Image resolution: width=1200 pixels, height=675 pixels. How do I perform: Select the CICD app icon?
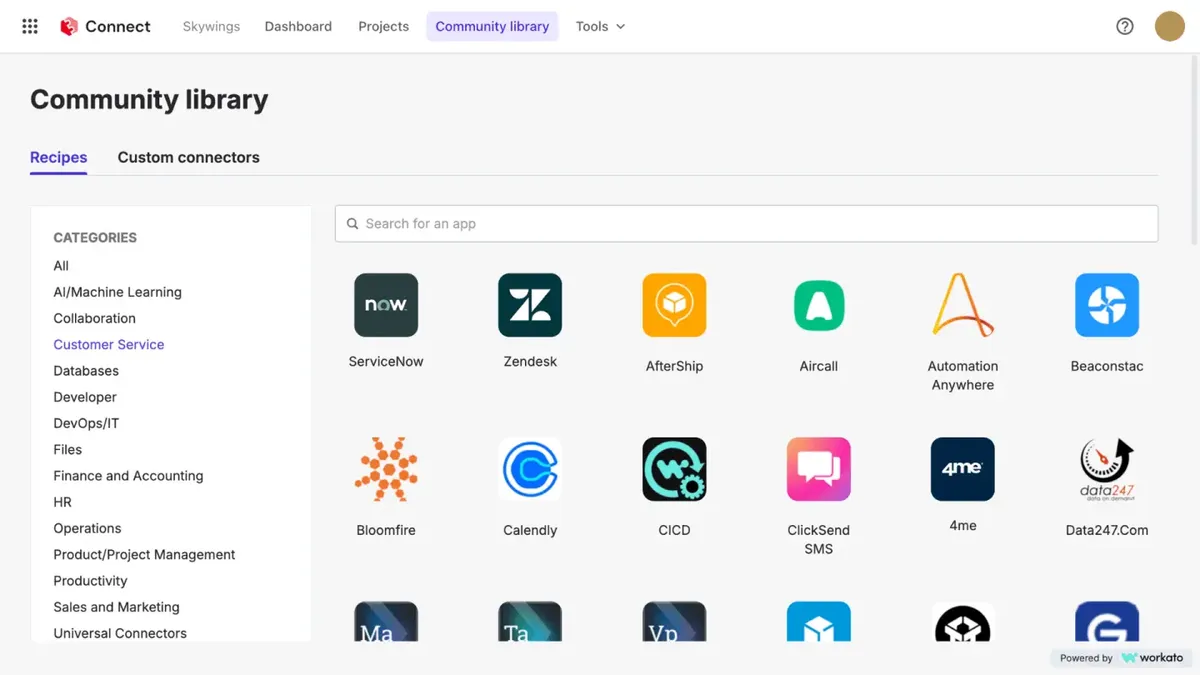674,469
